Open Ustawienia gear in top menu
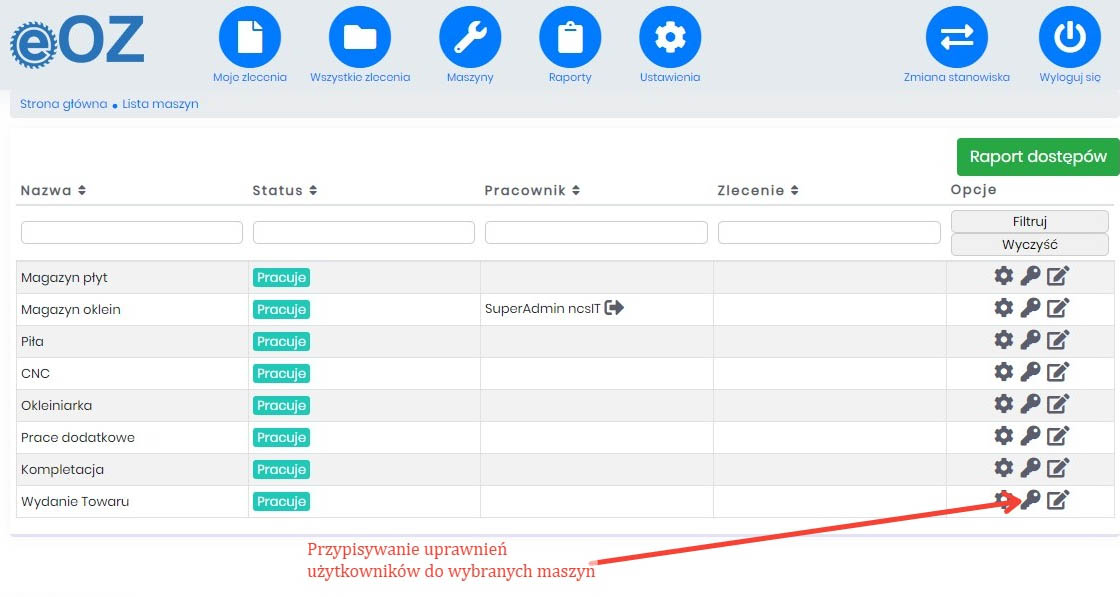 (670, 38)
